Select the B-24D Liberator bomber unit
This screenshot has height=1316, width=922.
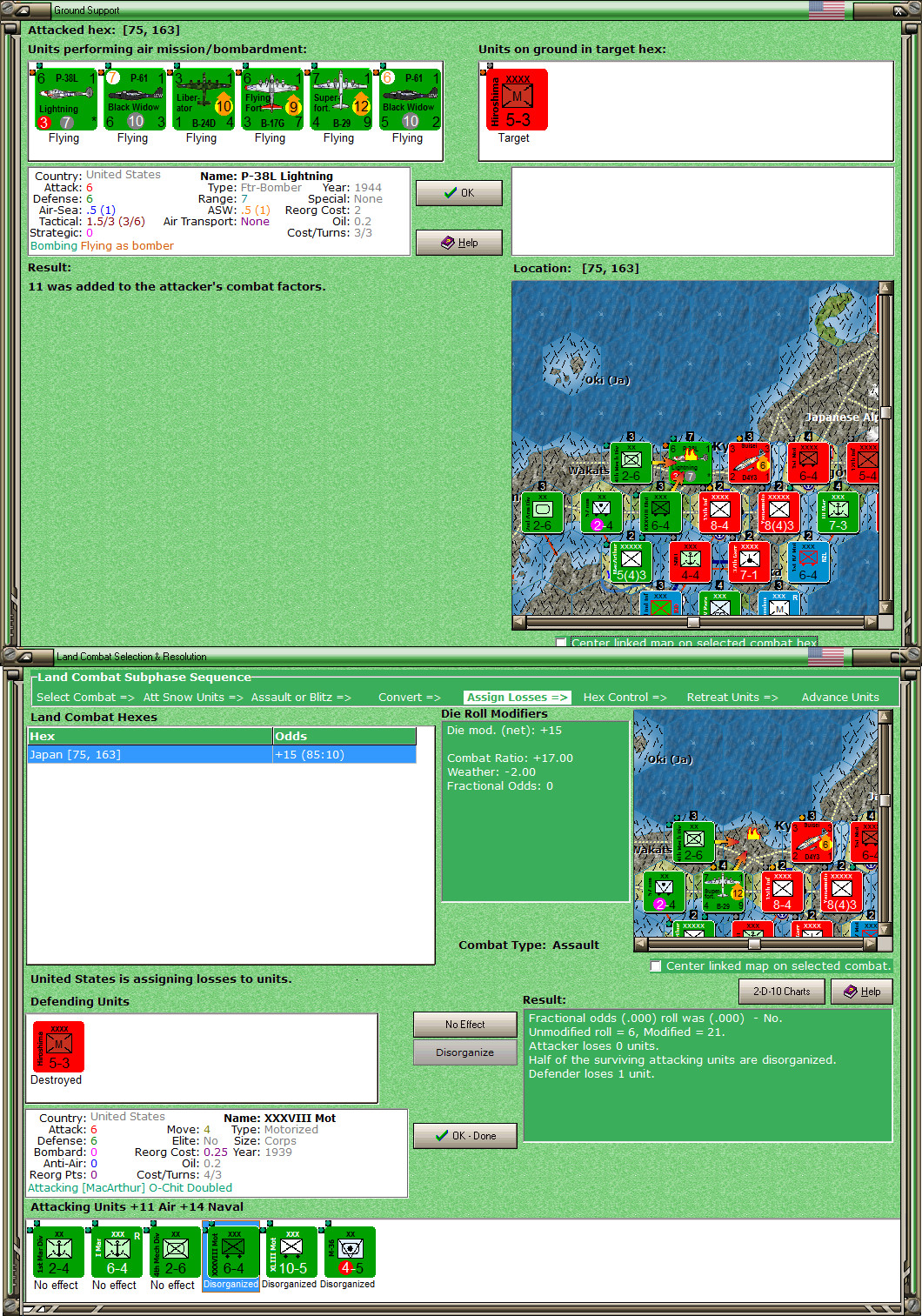(203, 99)
